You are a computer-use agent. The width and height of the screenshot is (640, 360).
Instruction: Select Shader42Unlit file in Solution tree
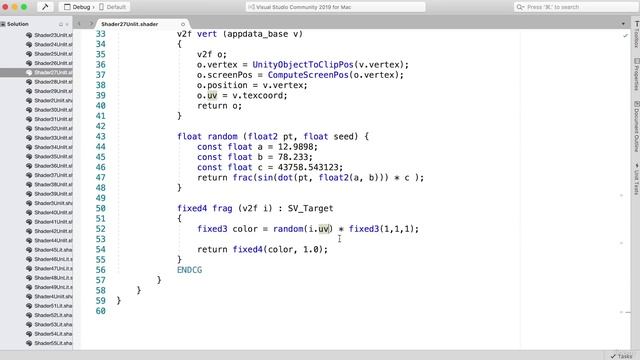coord(49,231)
